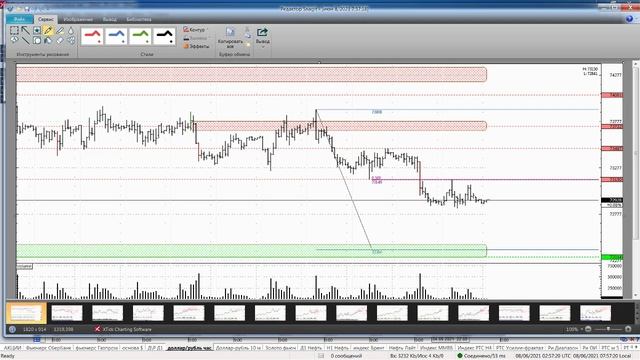640x360 pixels.
Task: Click the paste icon in the clipboard group
Action: click(247, 44)
